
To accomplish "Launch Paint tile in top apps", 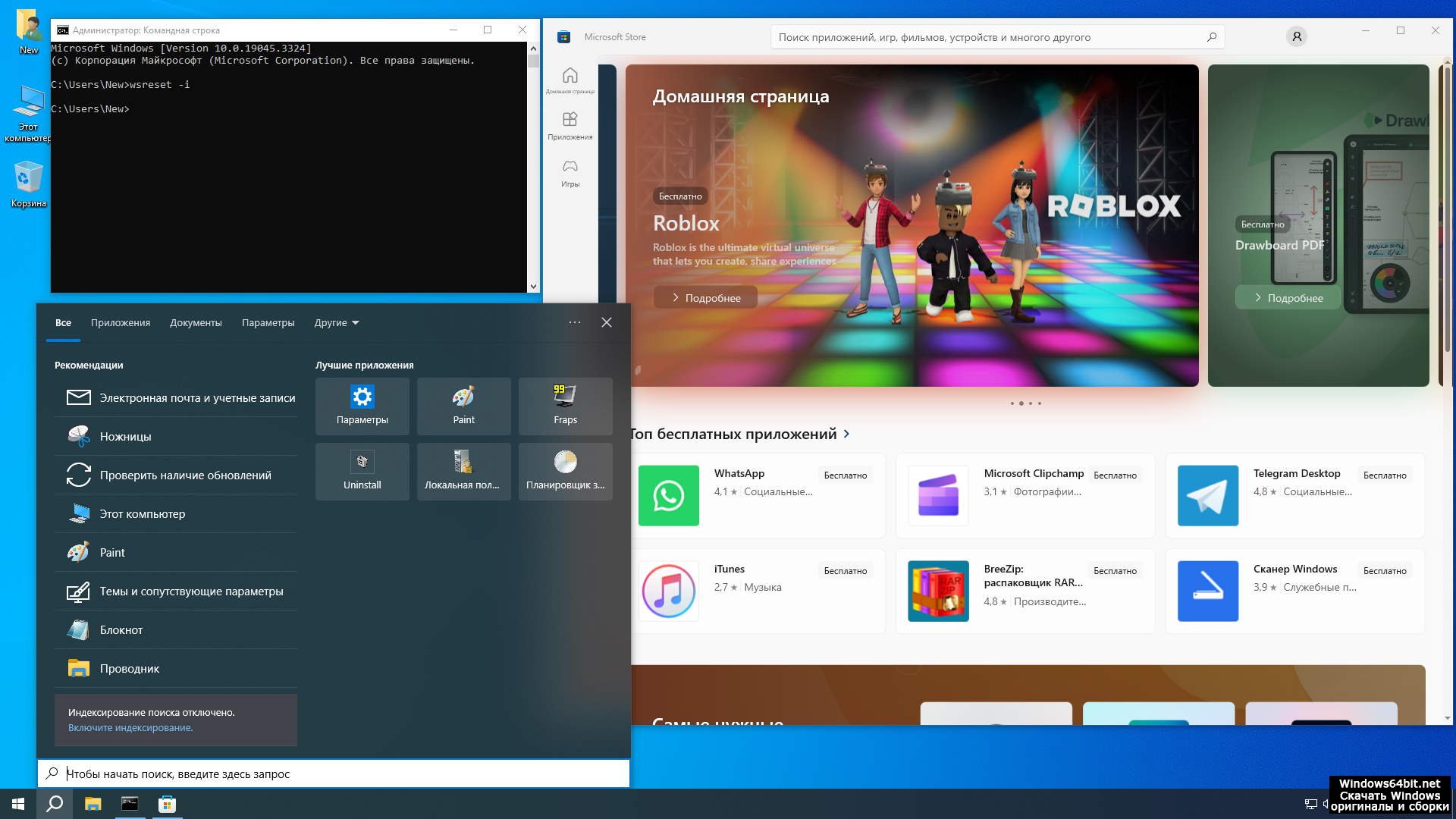I will (x=463, y=406).
